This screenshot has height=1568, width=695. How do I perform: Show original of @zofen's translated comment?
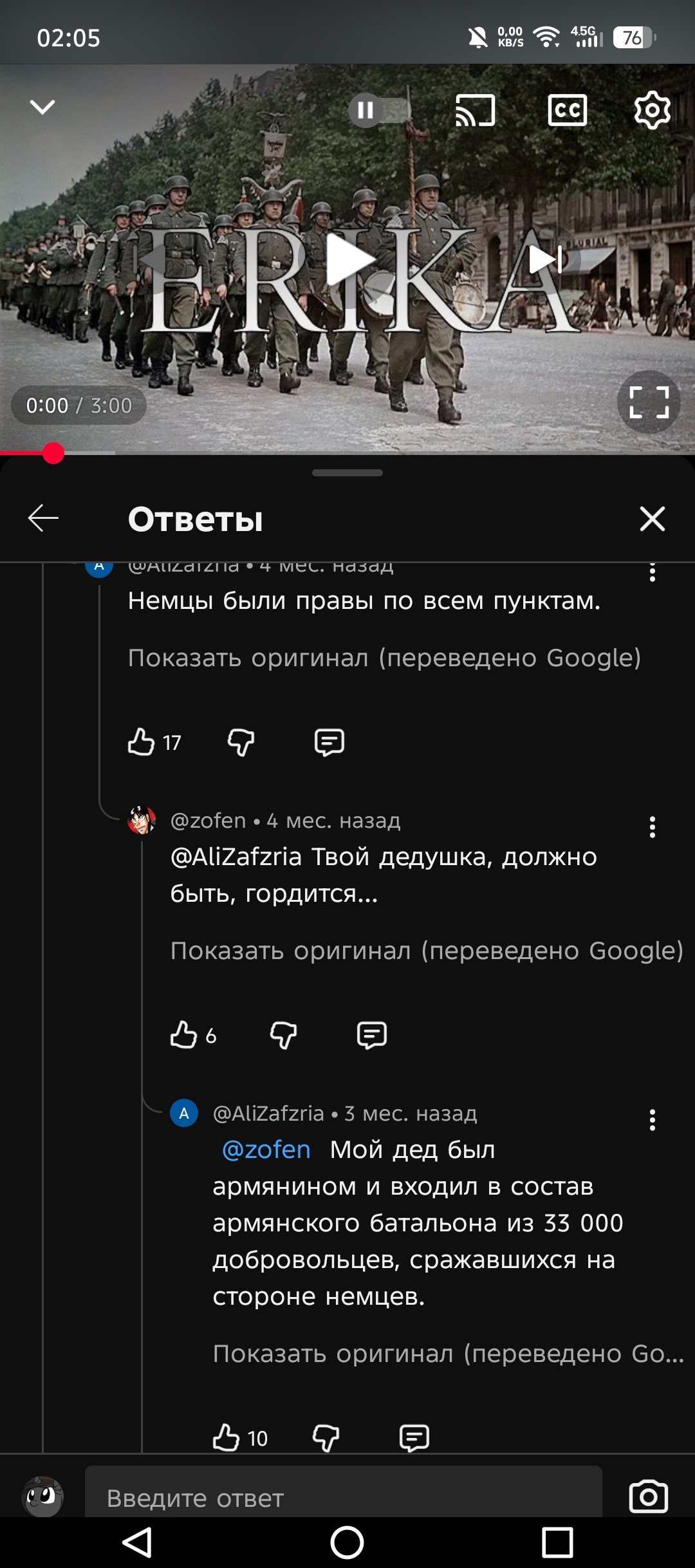pyautogui.click(x=426, y=951)
